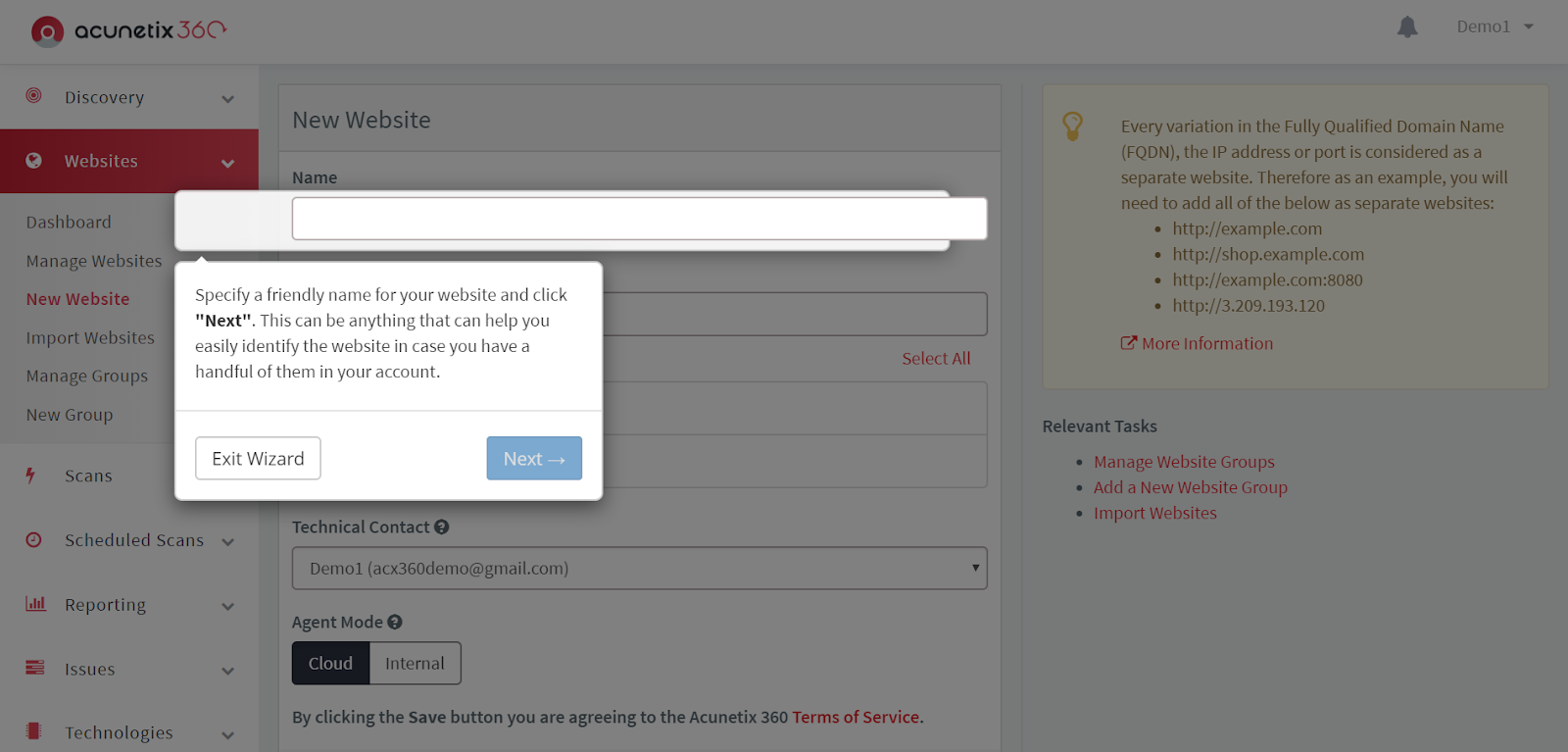The width and height of the screenshot is (1568, 752).
Task: Click the website Name input field
Action: 639,219
